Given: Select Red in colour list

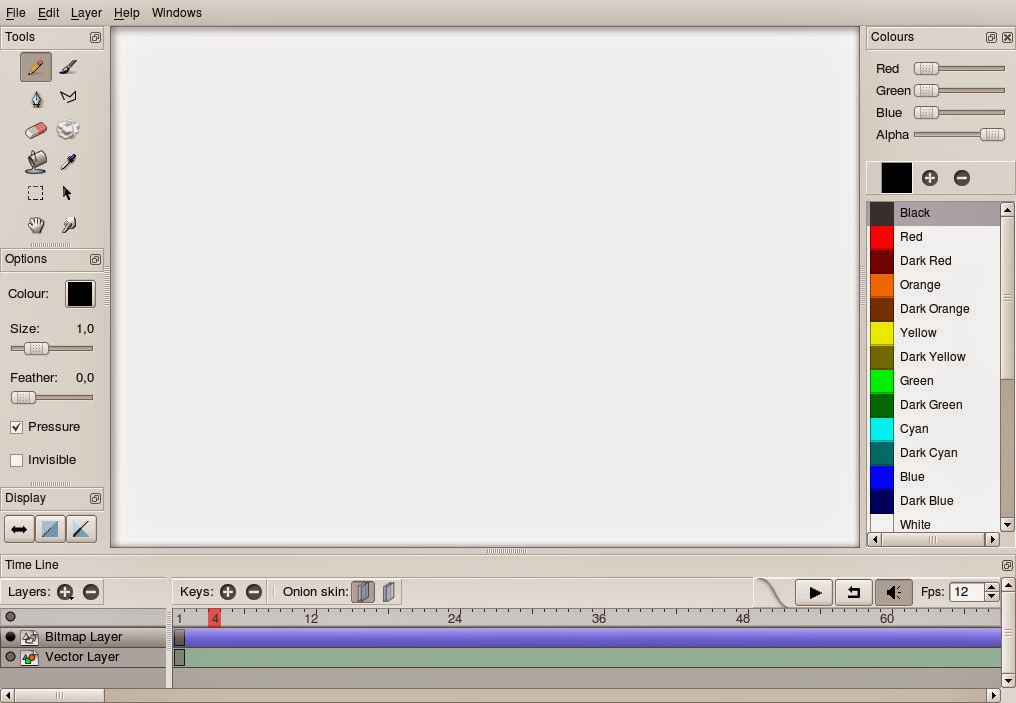Looking at the screenshot, I should coord(934,237).
